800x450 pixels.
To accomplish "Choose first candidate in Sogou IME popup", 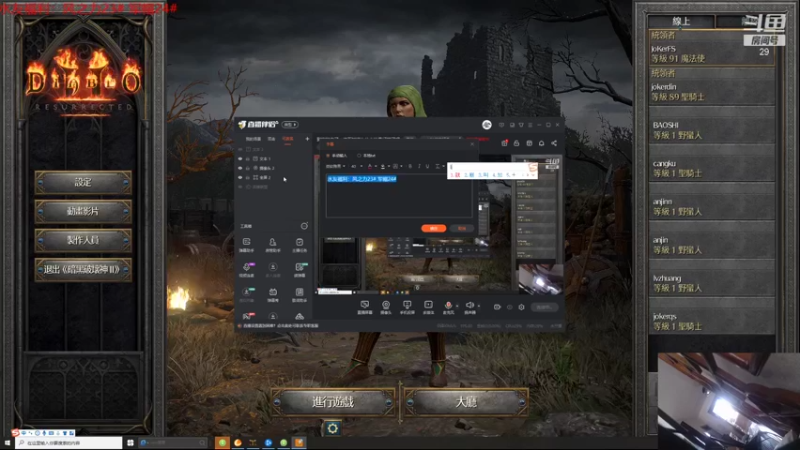I will [x=455, y=175].
